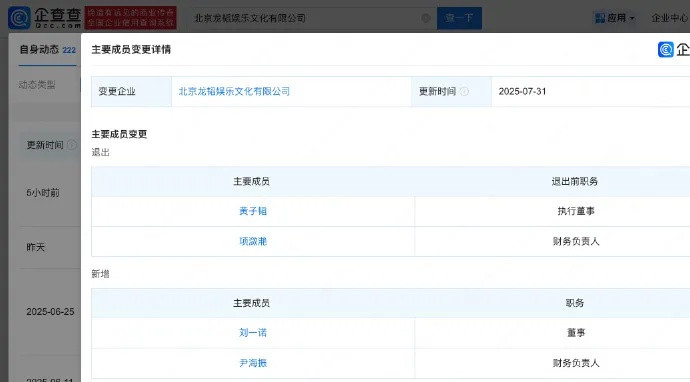Click the 应用 grid icon
This screenshot has height=382, width=690.
pos(600,18)
